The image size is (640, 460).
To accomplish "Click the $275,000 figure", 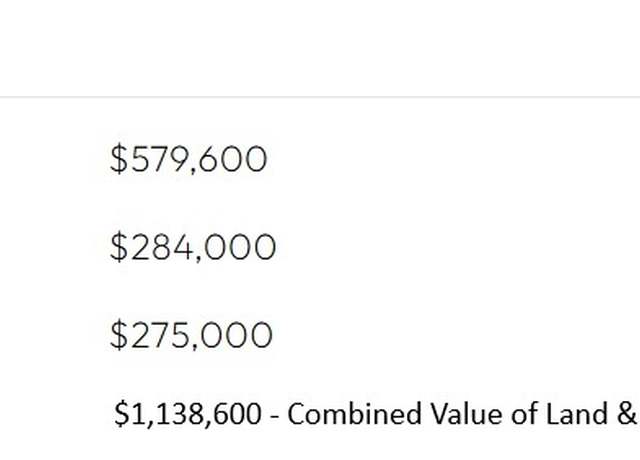I will pos(191,335).
